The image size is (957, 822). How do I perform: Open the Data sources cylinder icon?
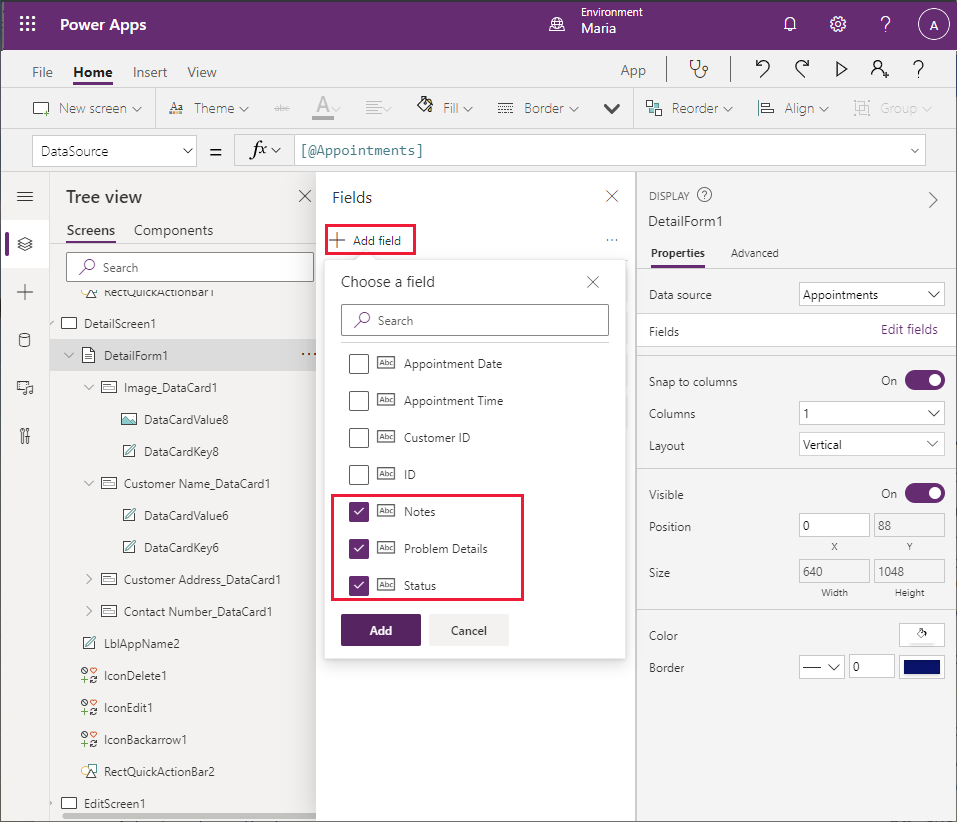[x=25, y=340]
